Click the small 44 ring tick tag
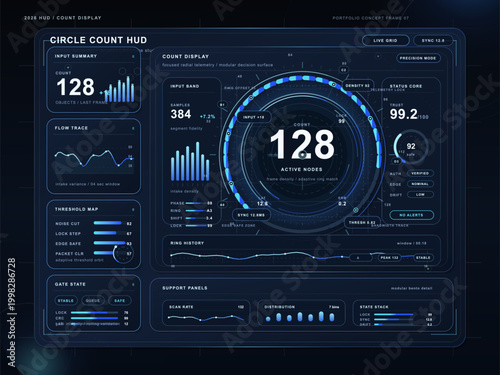 [x=222, y=205]
